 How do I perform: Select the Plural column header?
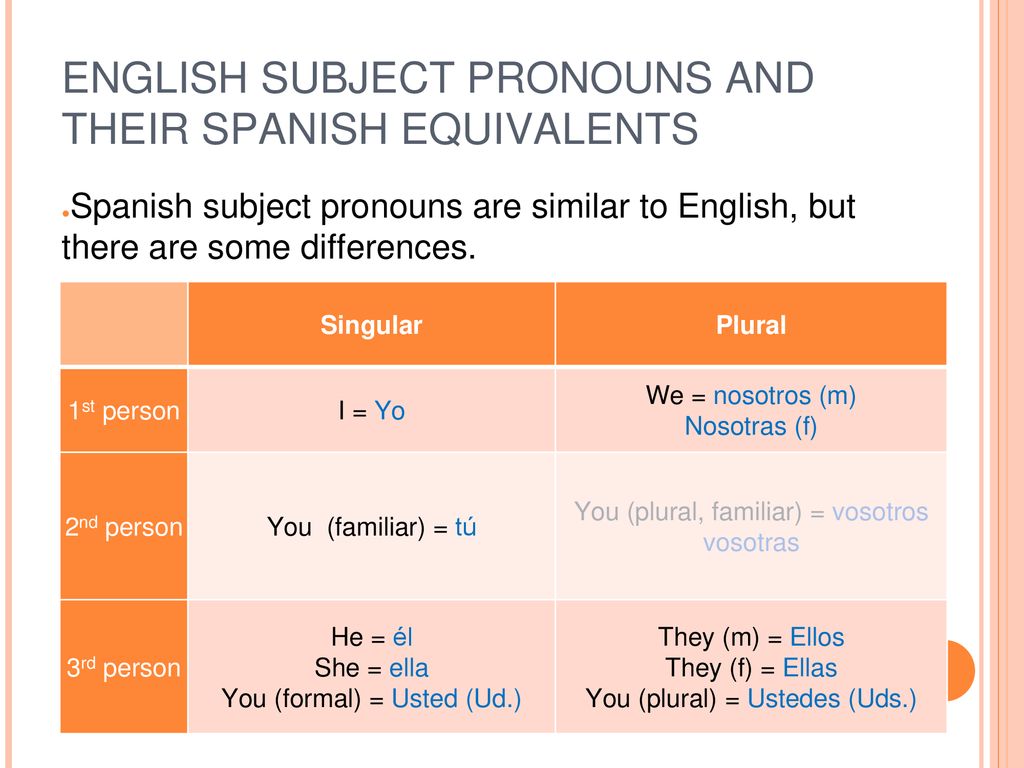tap(751, 325)
